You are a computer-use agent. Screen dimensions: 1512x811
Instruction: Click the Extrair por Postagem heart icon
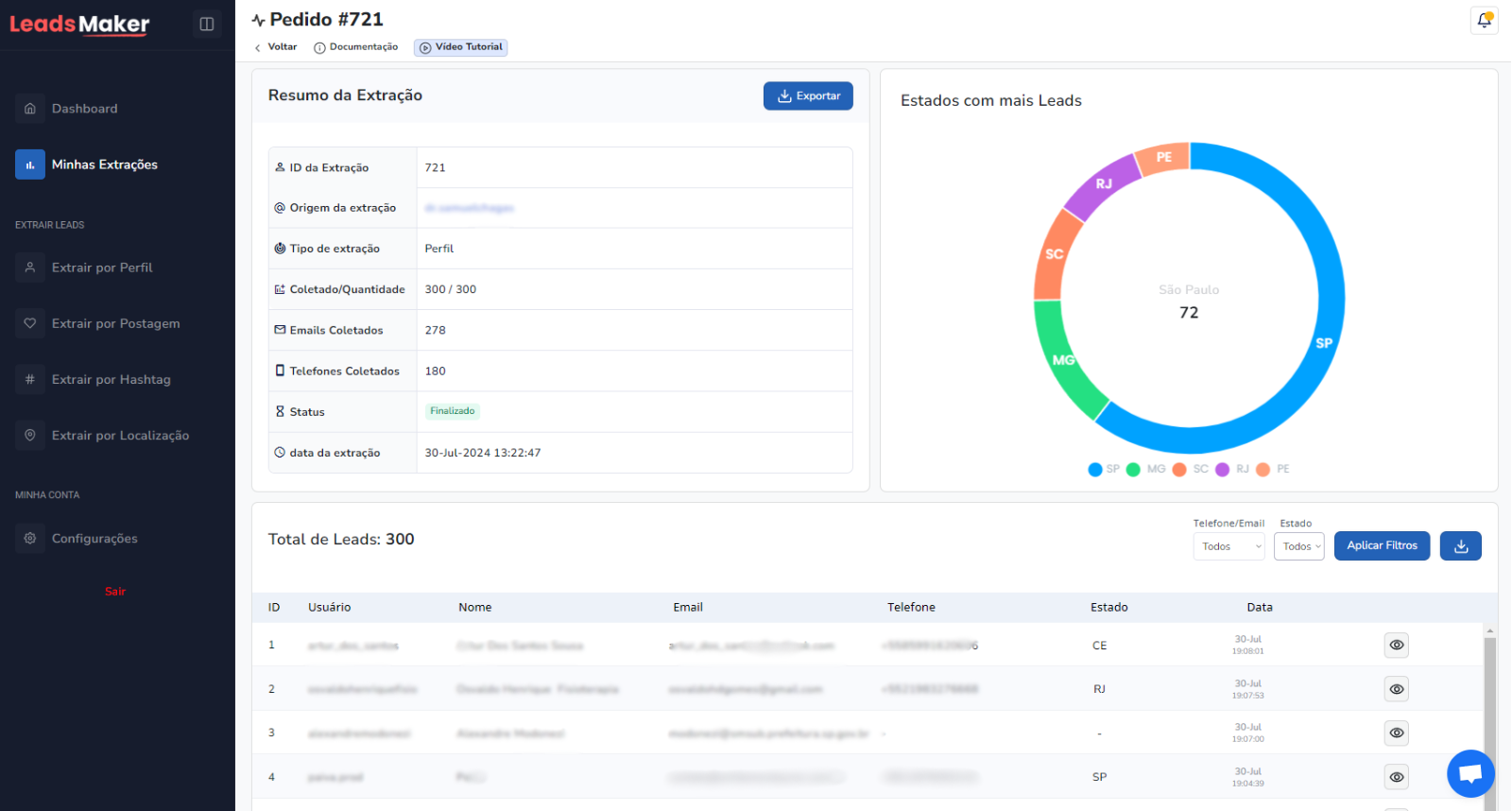[x=30, y=323]
